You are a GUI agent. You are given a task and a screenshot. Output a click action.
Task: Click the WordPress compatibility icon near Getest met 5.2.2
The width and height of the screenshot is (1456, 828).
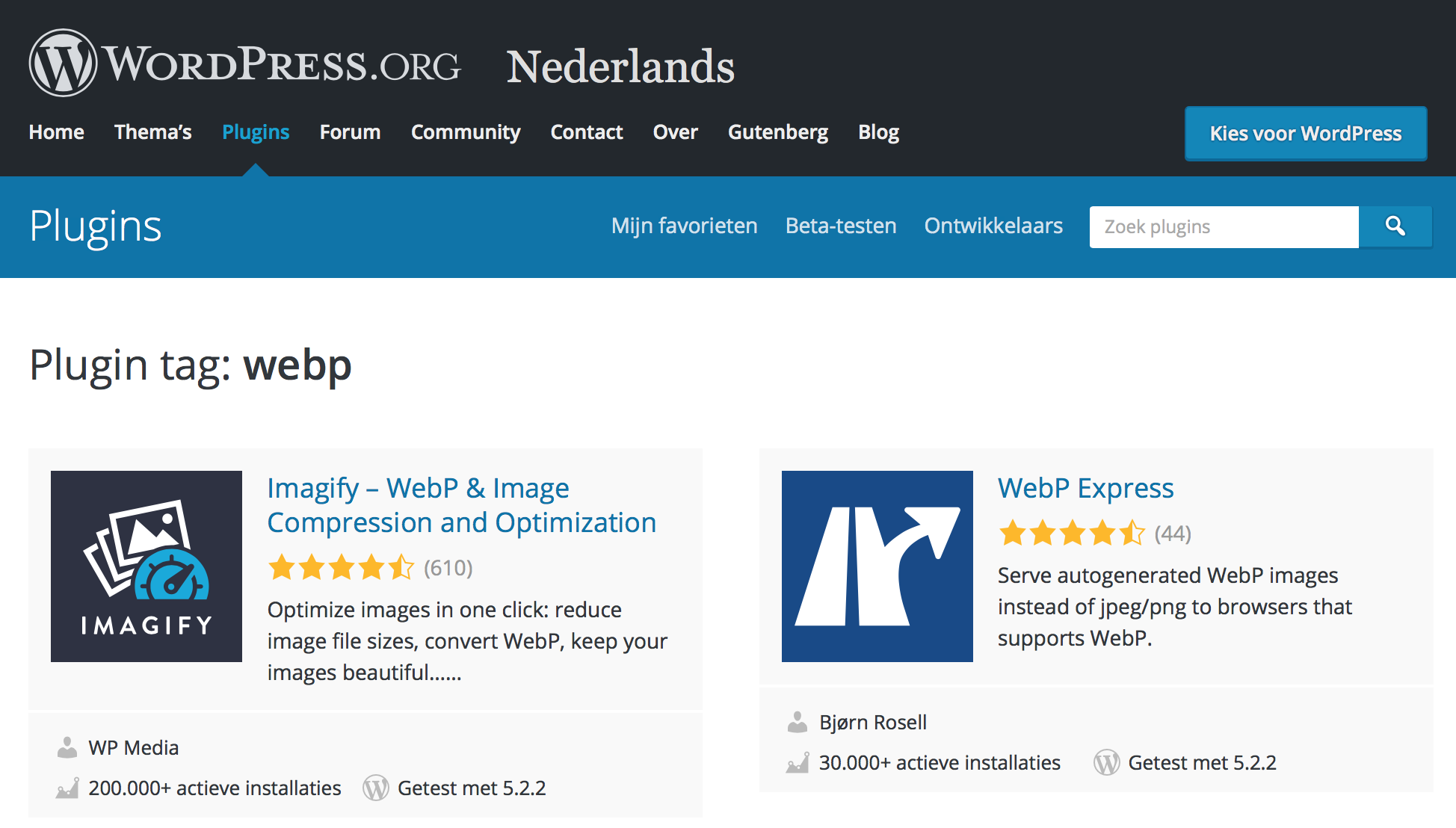pyautogui.click(x=377, y=788)
